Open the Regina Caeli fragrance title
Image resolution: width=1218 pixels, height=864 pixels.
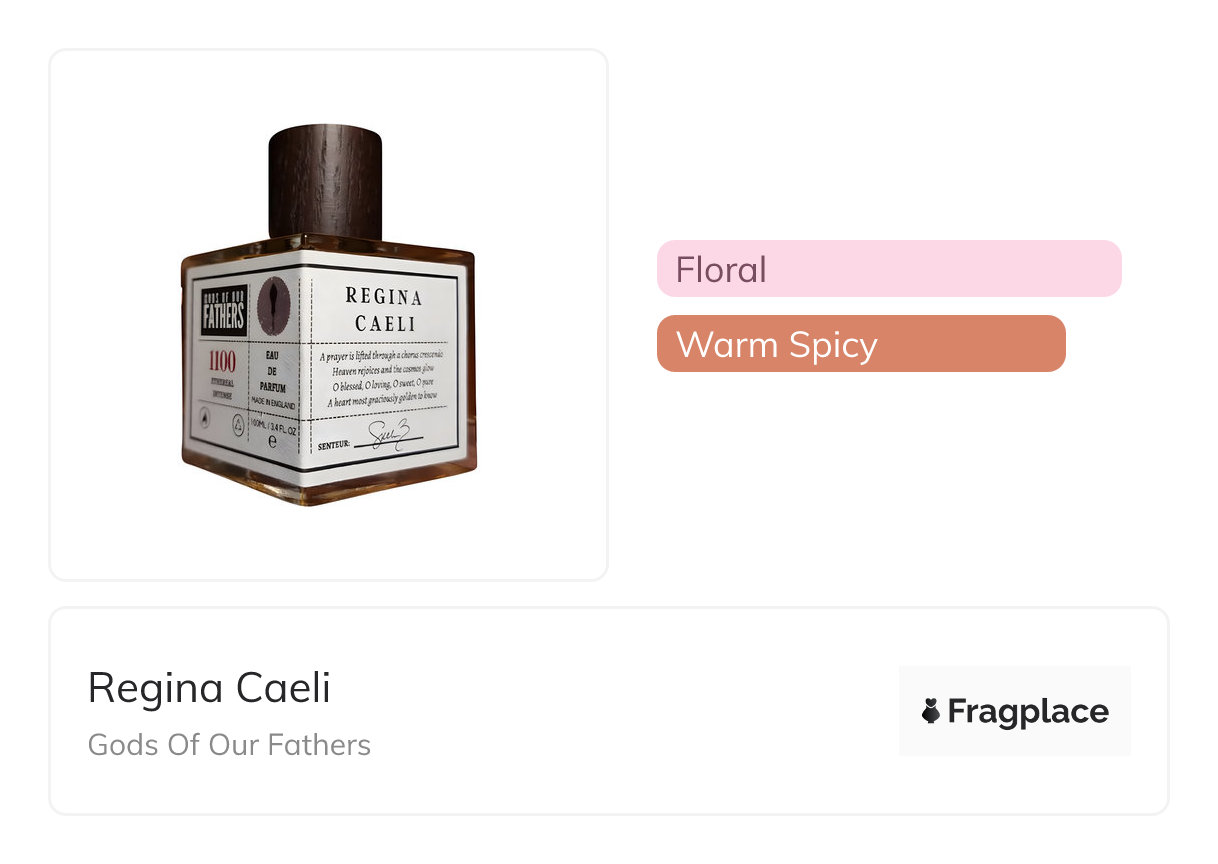pyautogui.click(x=209, y=688)
